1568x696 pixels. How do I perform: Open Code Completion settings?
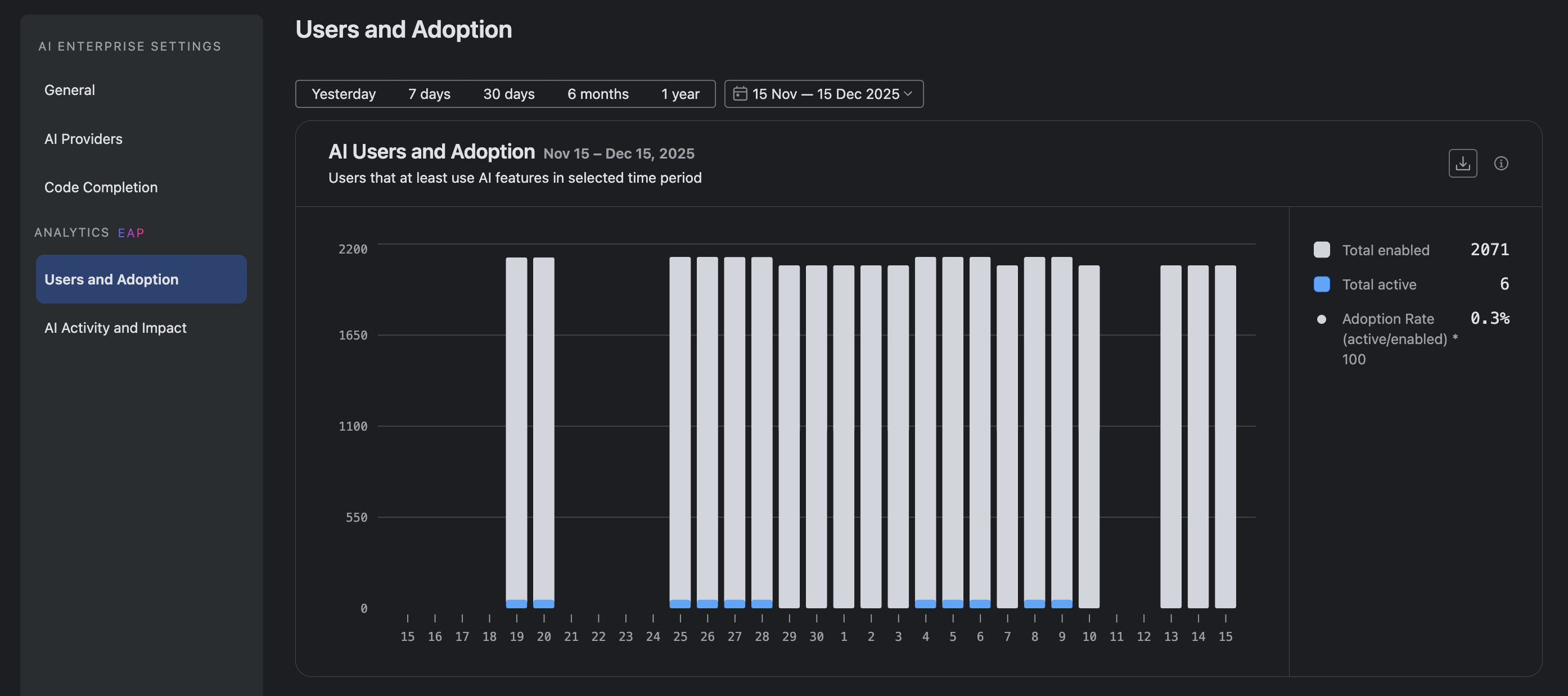coord(141,187)
